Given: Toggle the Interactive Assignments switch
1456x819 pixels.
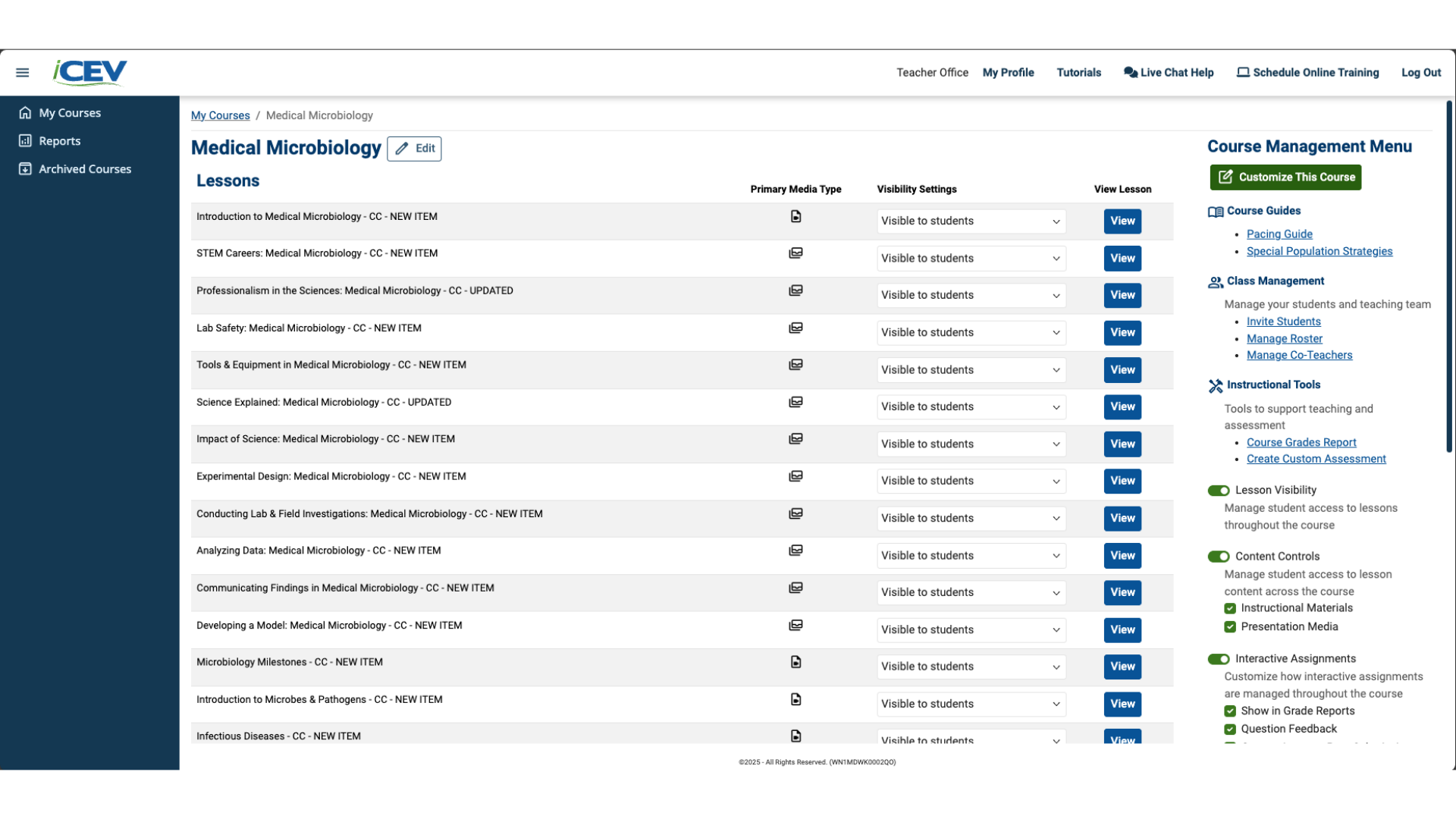Looking at the screenshot, I should pyautogui.click(x=1219, y=659).
